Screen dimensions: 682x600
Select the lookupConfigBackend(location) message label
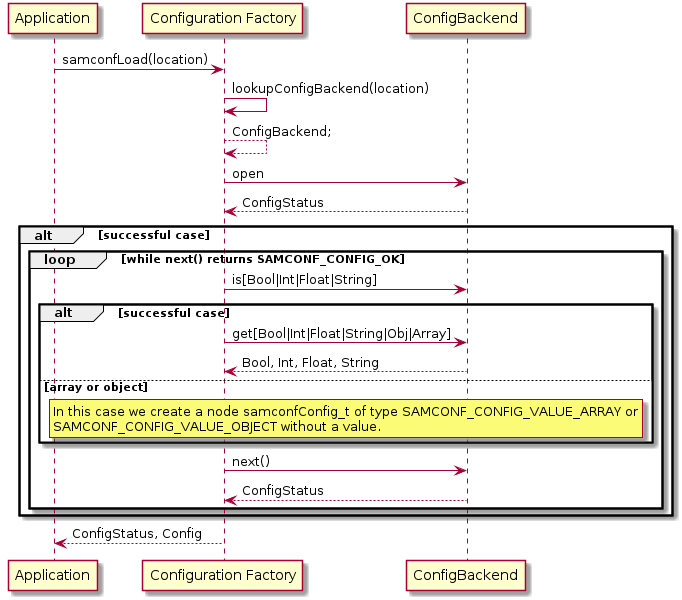pos(330,88)
